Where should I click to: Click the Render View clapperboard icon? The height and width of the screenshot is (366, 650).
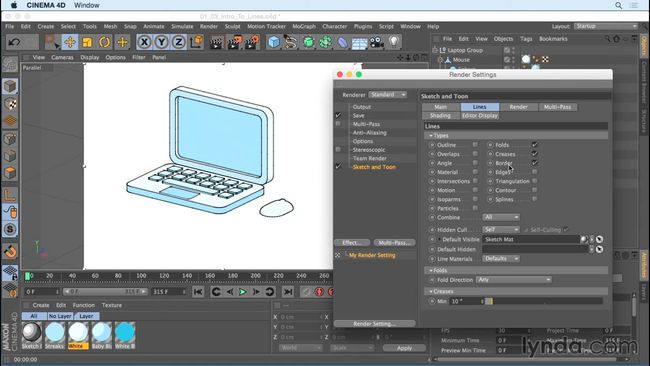[216, 42]
